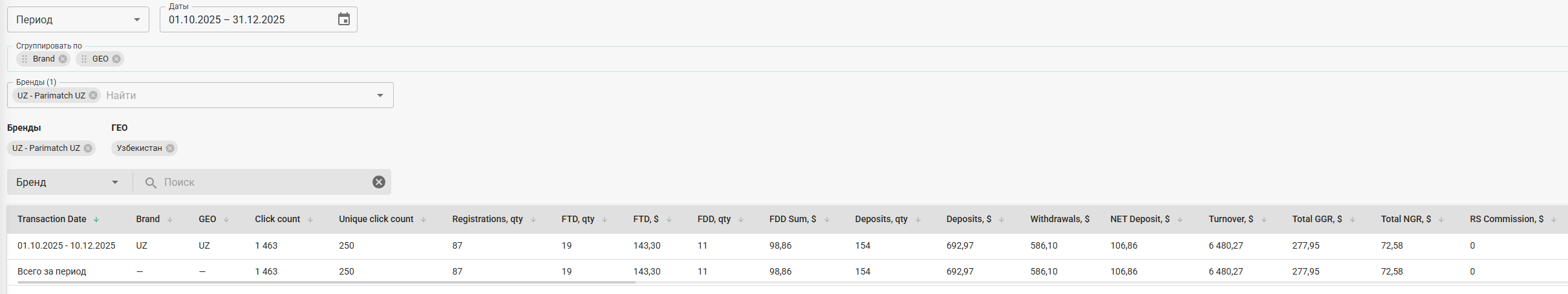1568x294 pixels.
Task: Sort table by Registrations, qty
Action: coord(533,220)
